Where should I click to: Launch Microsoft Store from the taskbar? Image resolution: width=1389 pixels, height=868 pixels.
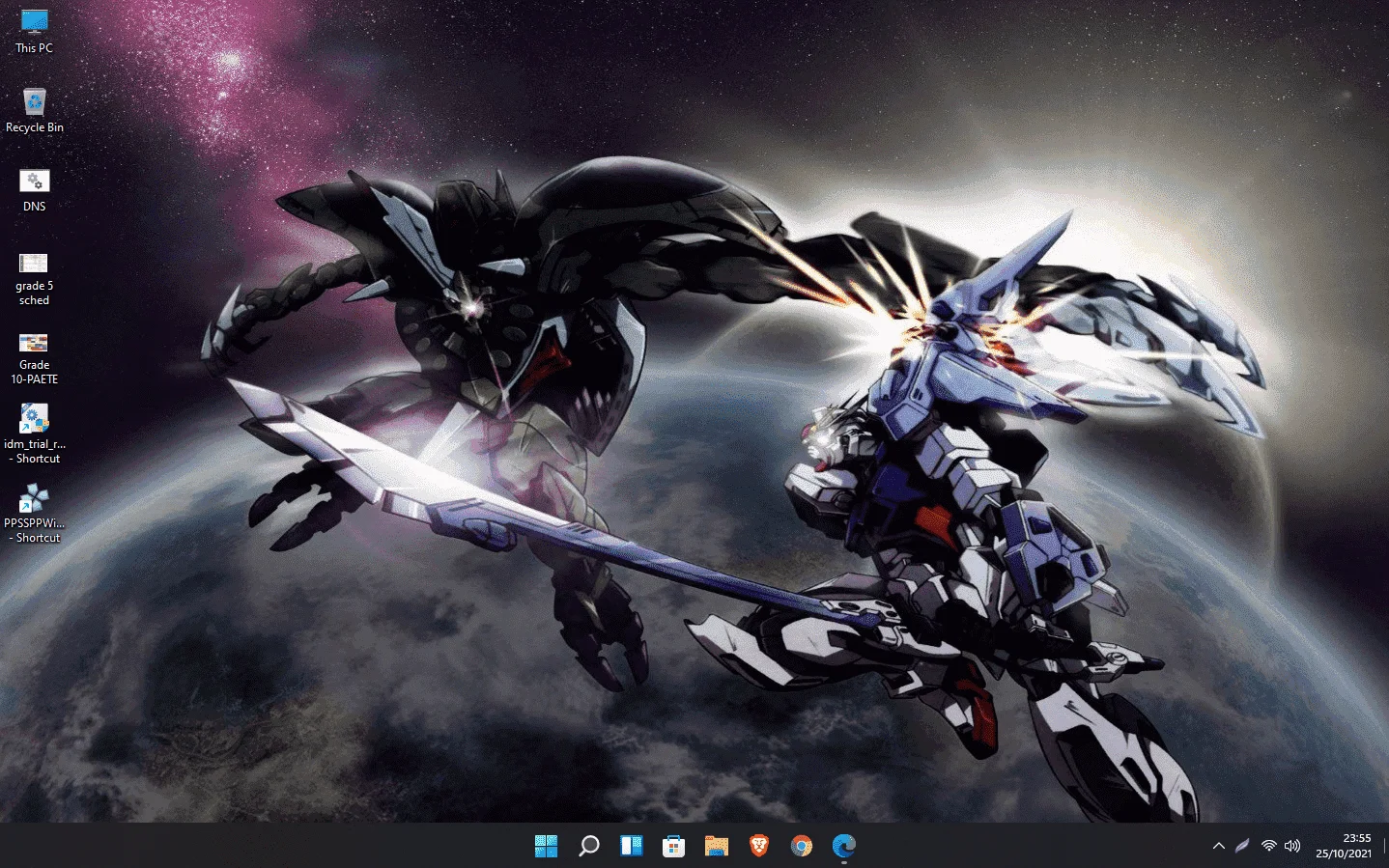pyautogui.click(x=673, y=846)
